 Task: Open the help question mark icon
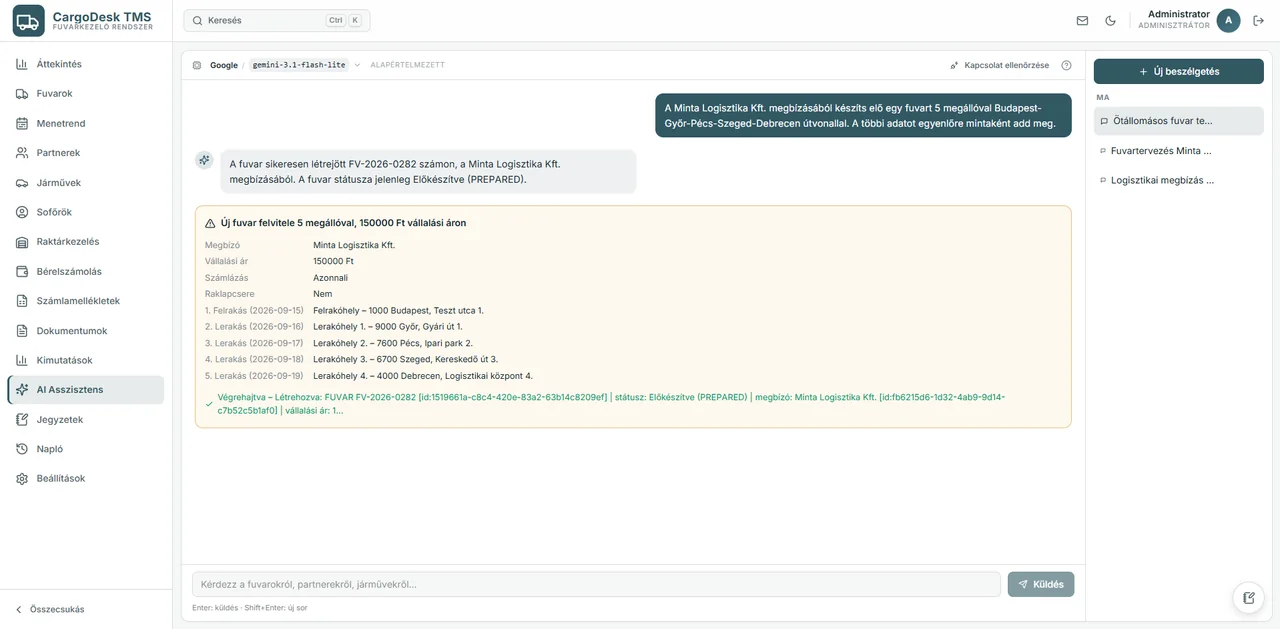coord(1066,65)
